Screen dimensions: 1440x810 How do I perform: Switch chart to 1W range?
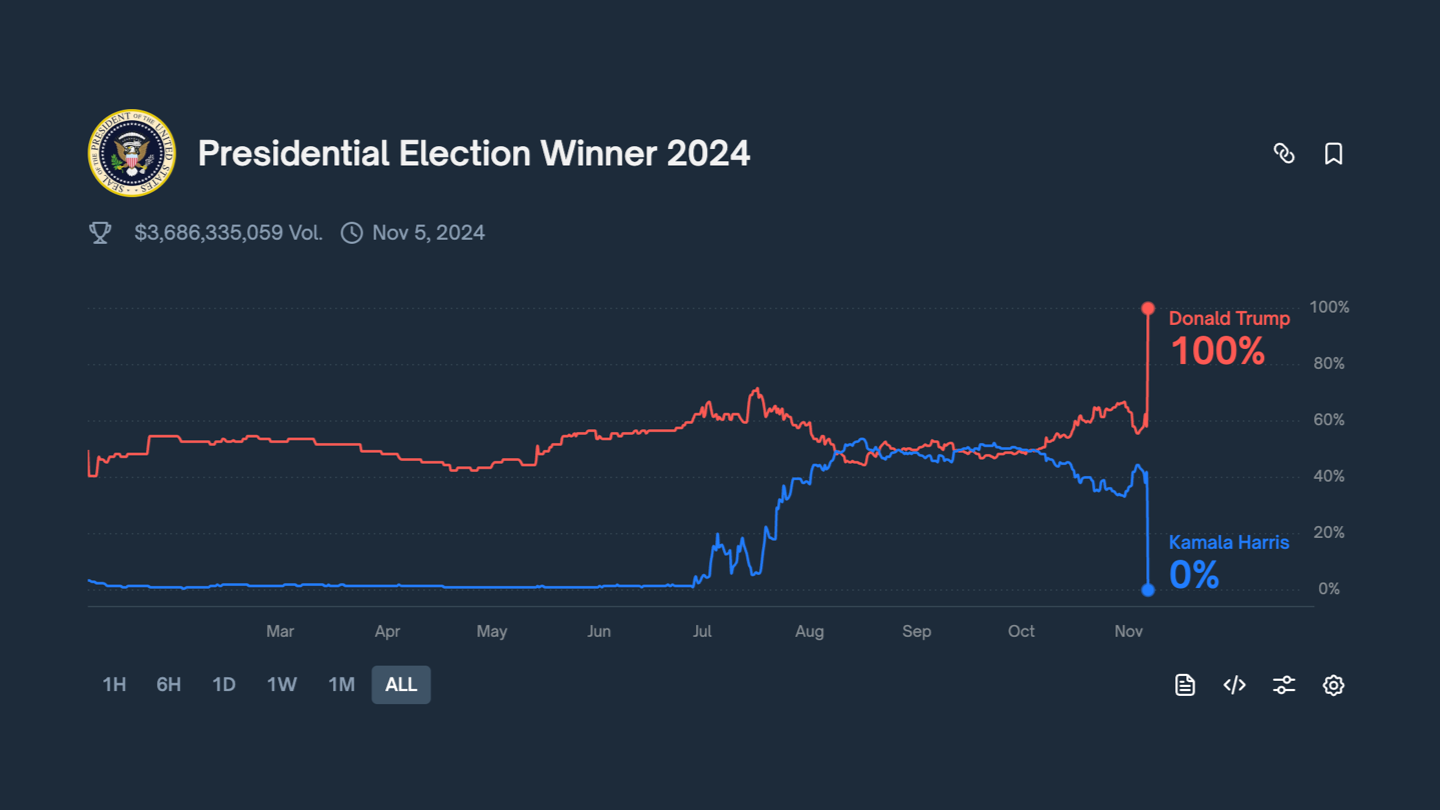[x=282, y=685]
